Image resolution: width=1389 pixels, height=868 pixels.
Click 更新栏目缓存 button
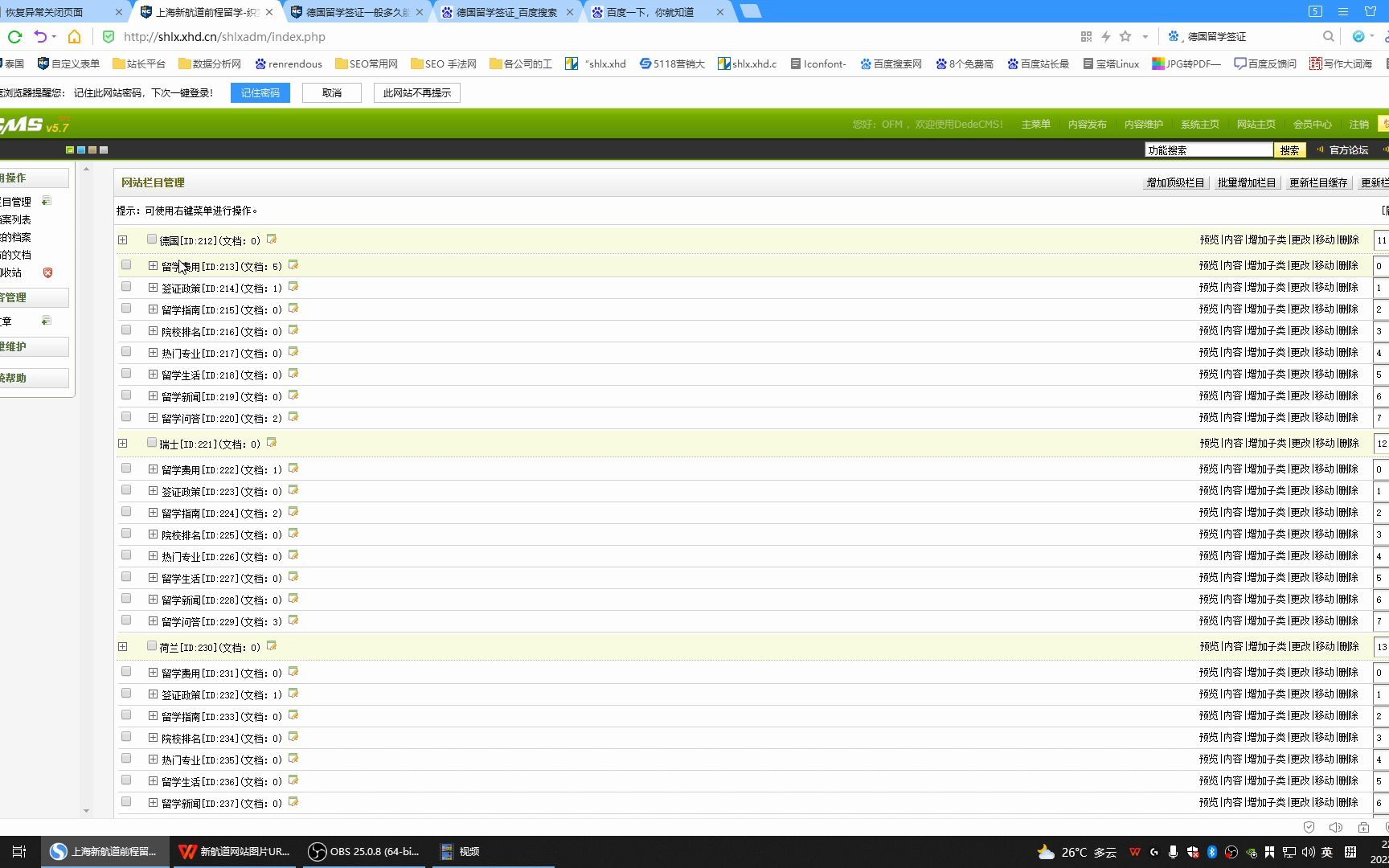[1318, 182]
